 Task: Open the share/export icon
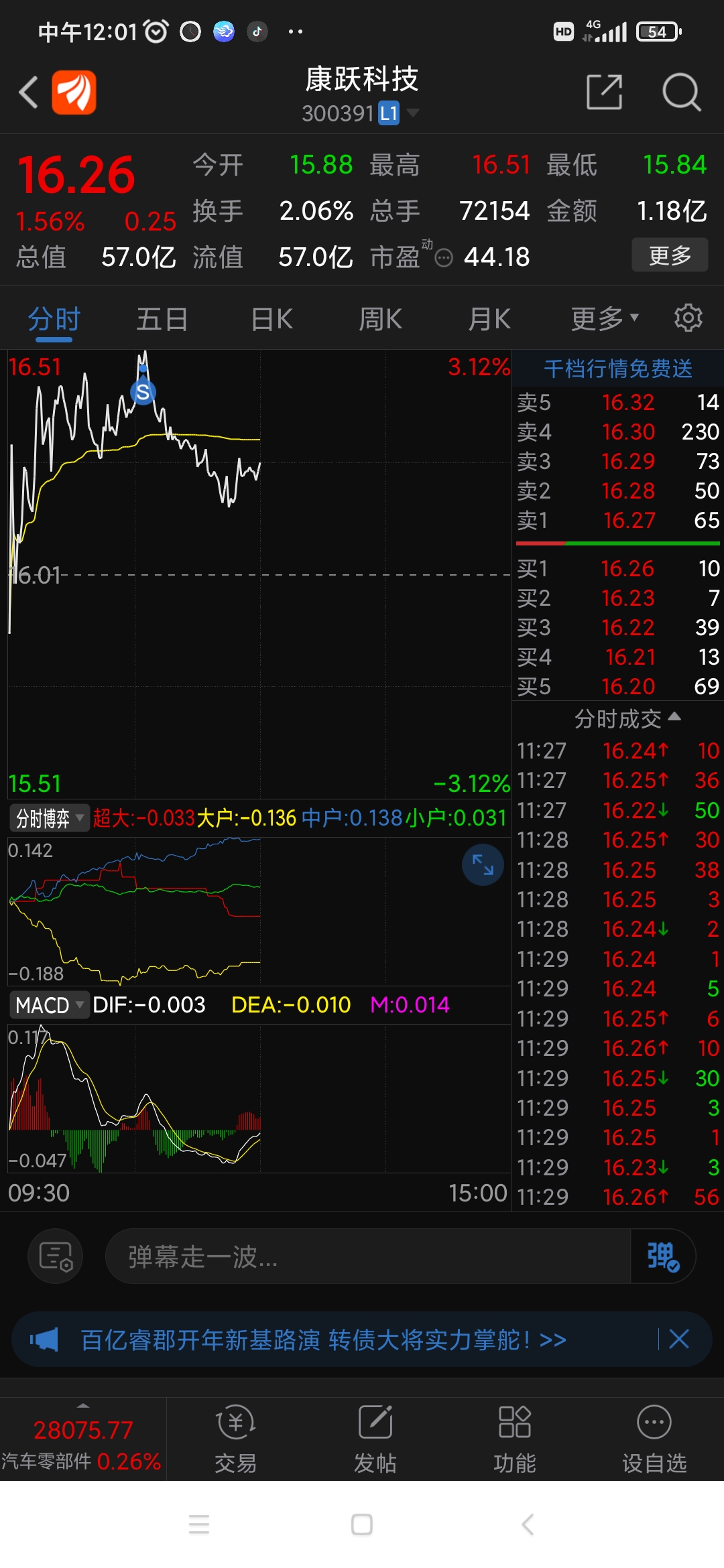(604, 92)
